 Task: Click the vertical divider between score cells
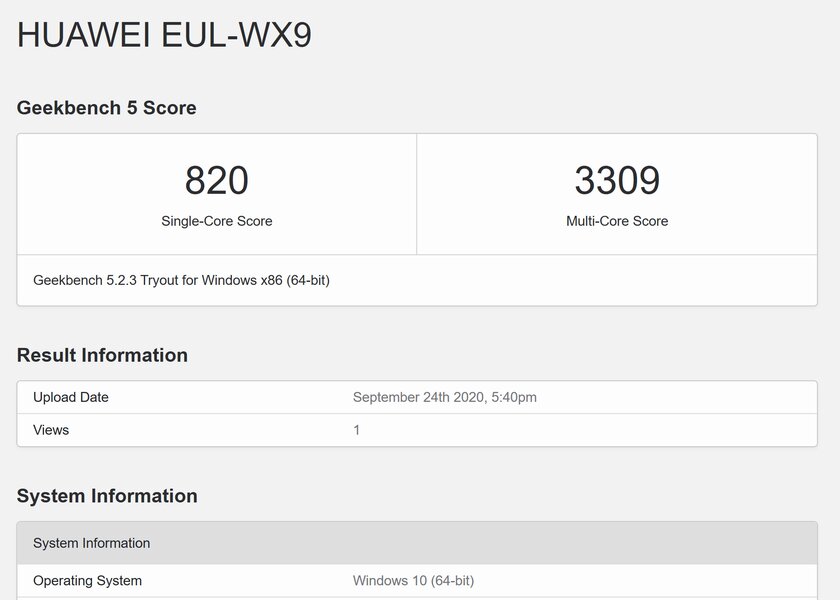[x=416, y=194]
